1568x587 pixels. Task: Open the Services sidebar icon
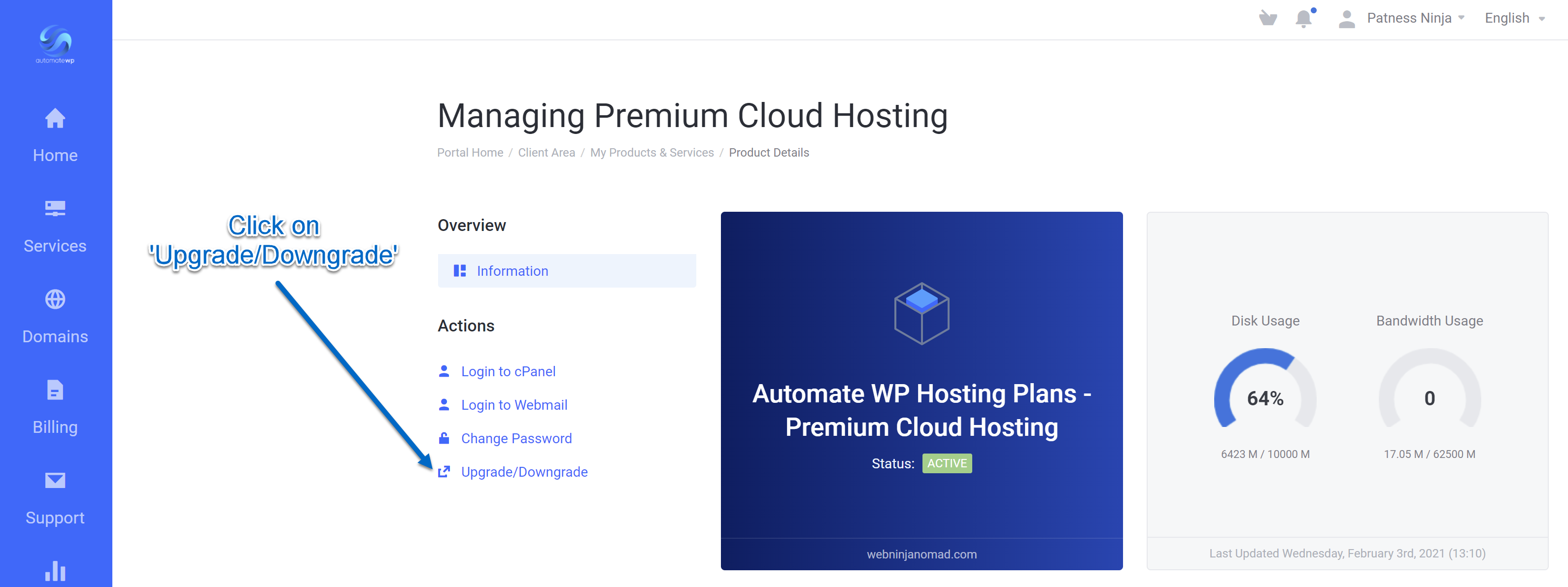tap(55, 209)
